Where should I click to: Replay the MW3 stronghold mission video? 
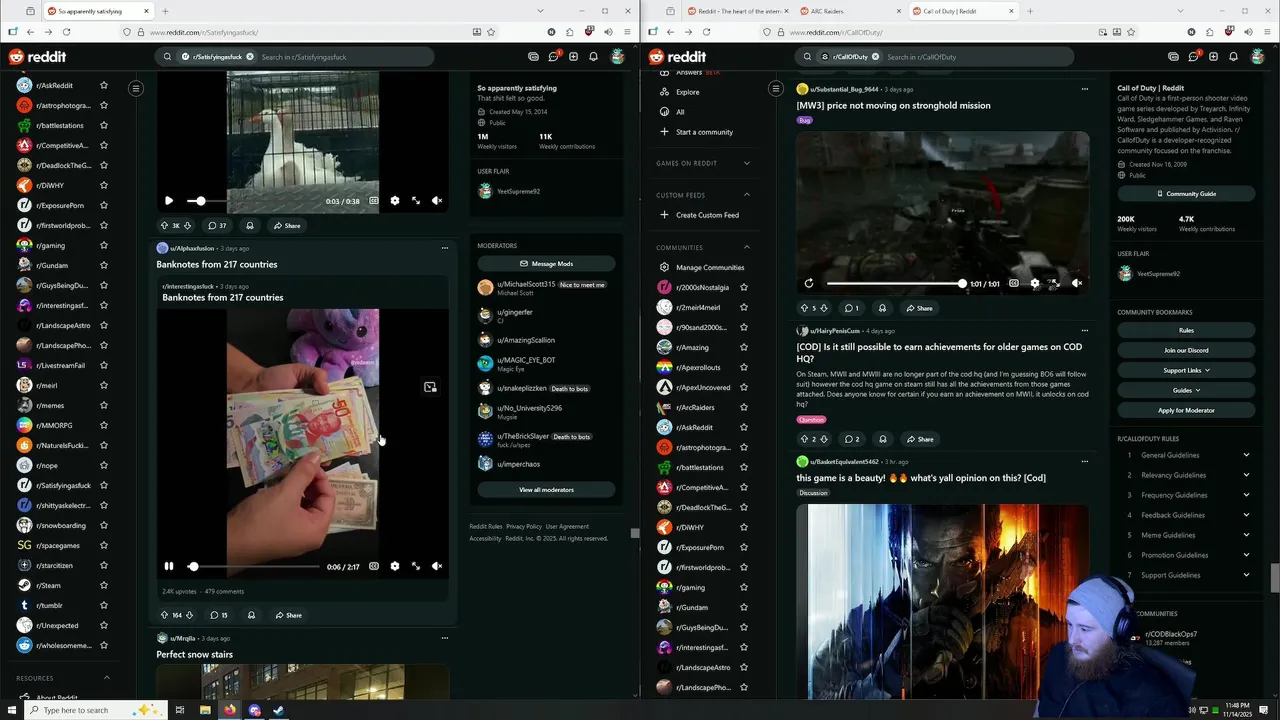(809, 283)
